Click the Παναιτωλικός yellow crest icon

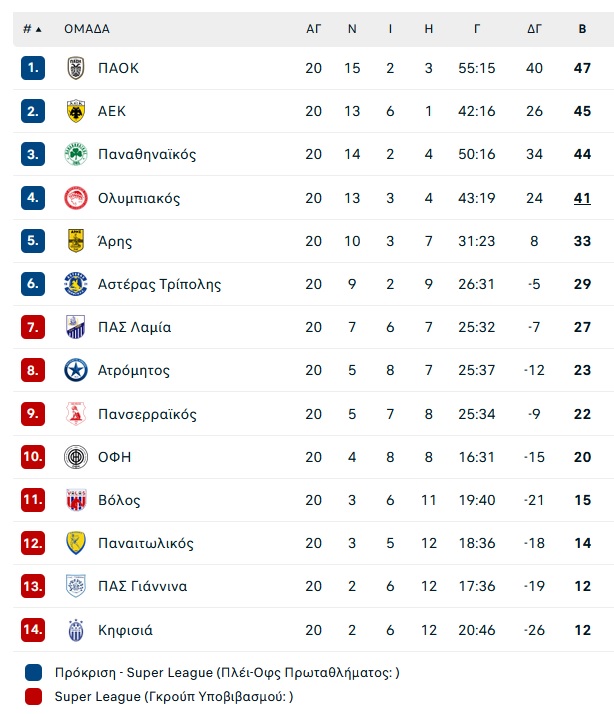[x=76, y=543]
